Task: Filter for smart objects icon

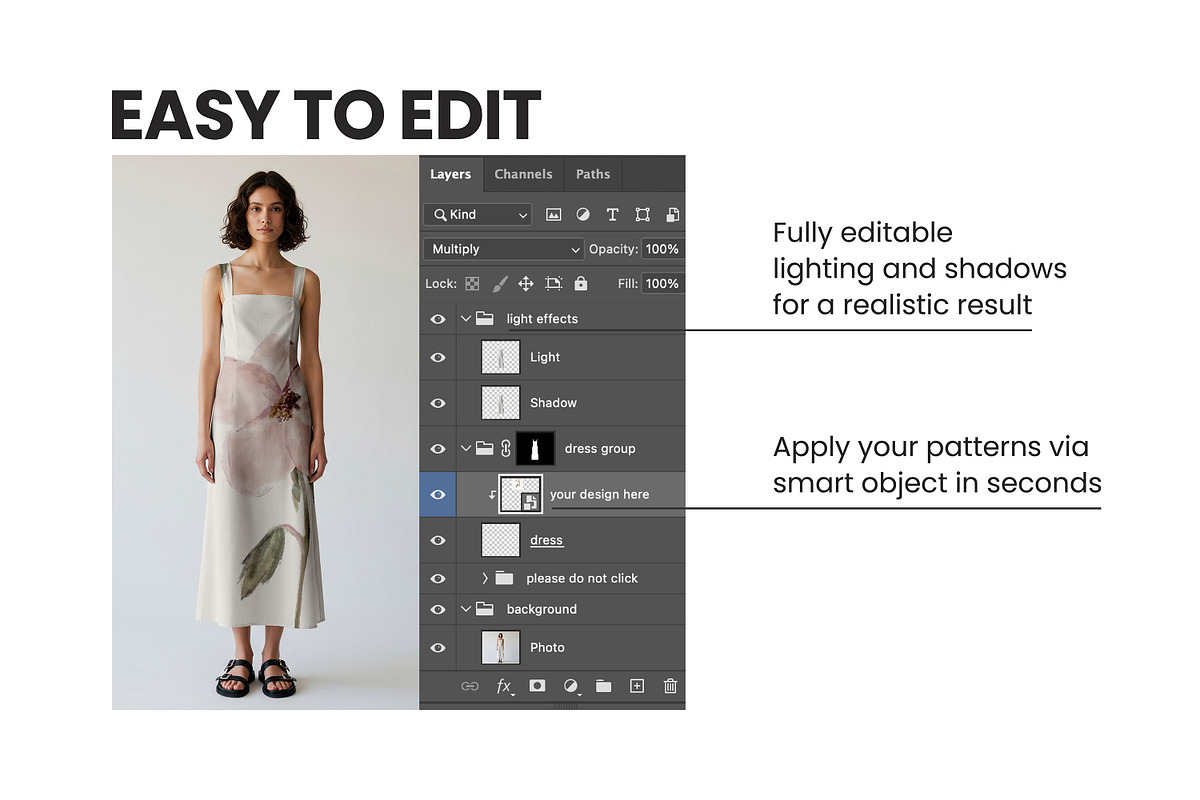Action: pyautogui.click(x=673, y=214)
